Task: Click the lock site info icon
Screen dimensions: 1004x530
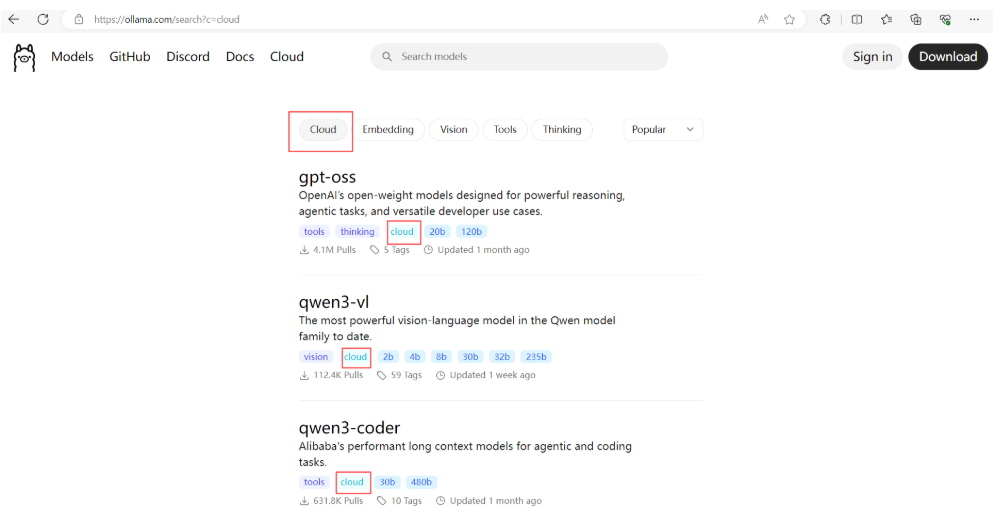Action: point(79,19)
